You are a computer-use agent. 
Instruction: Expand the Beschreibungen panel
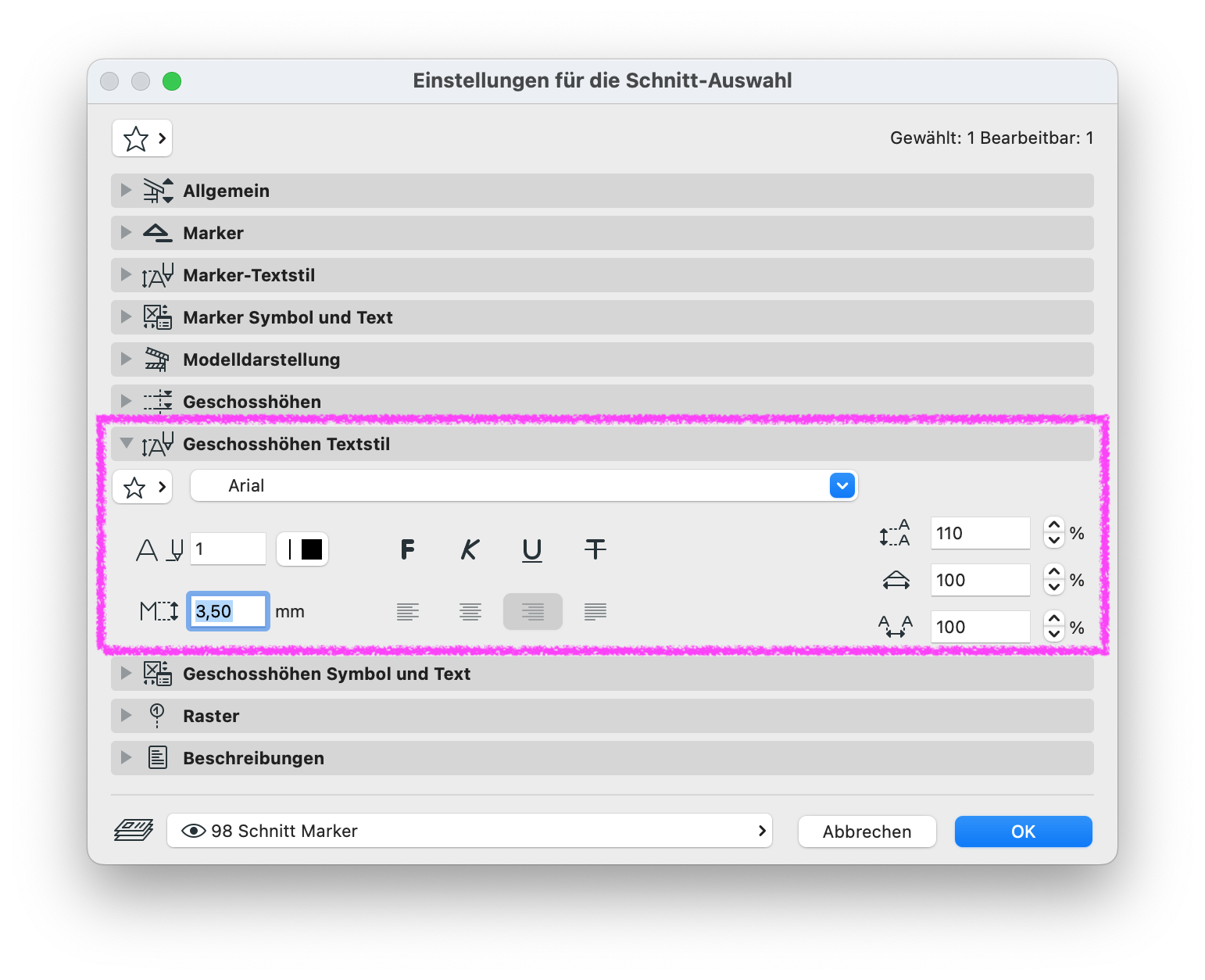(x=126, y=757)
